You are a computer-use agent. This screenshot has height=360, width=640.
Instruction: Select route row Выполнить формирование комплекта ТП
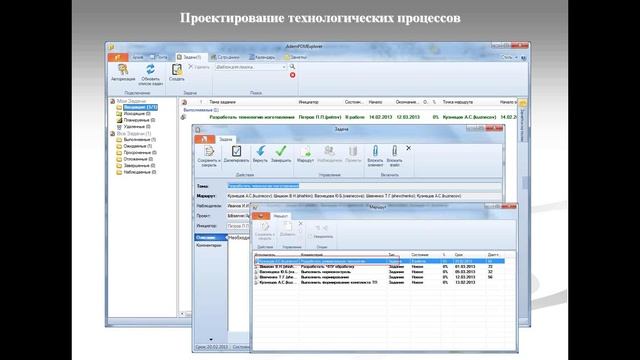pos(379,282)
